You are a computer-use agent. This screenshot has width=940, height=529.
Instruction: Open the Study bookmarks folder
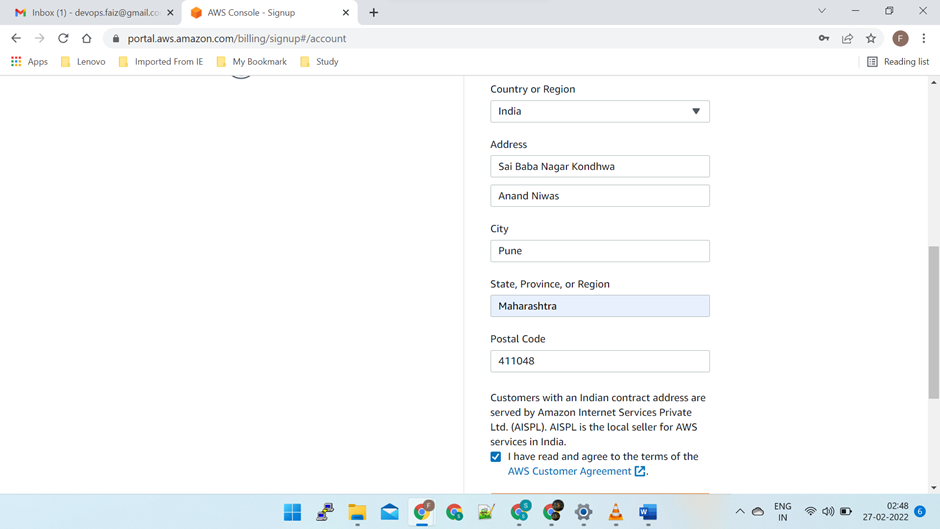coord(320,62)
